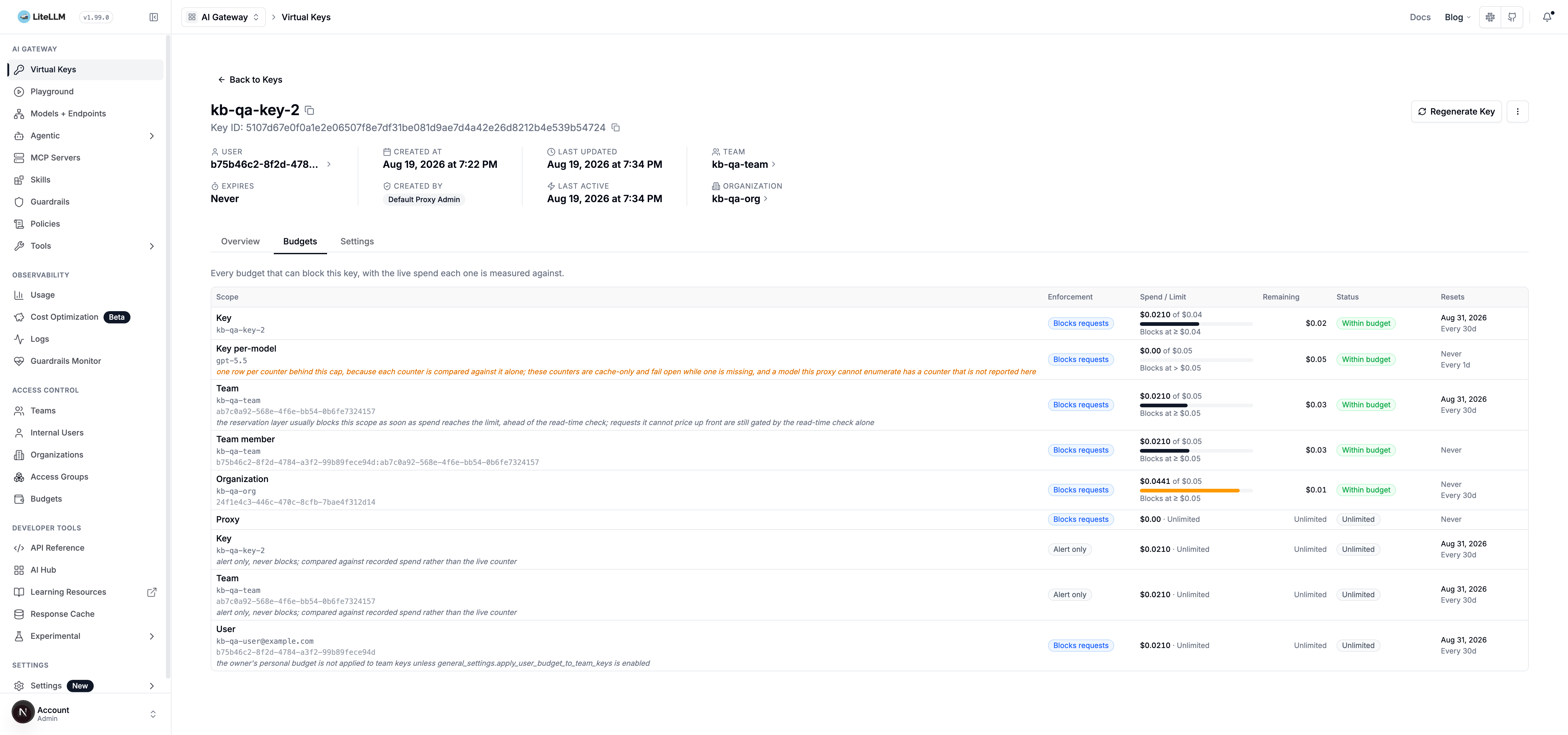Open kb-qa-team team details
This screenshot has width=1568, height=735.
click(744, 164)
